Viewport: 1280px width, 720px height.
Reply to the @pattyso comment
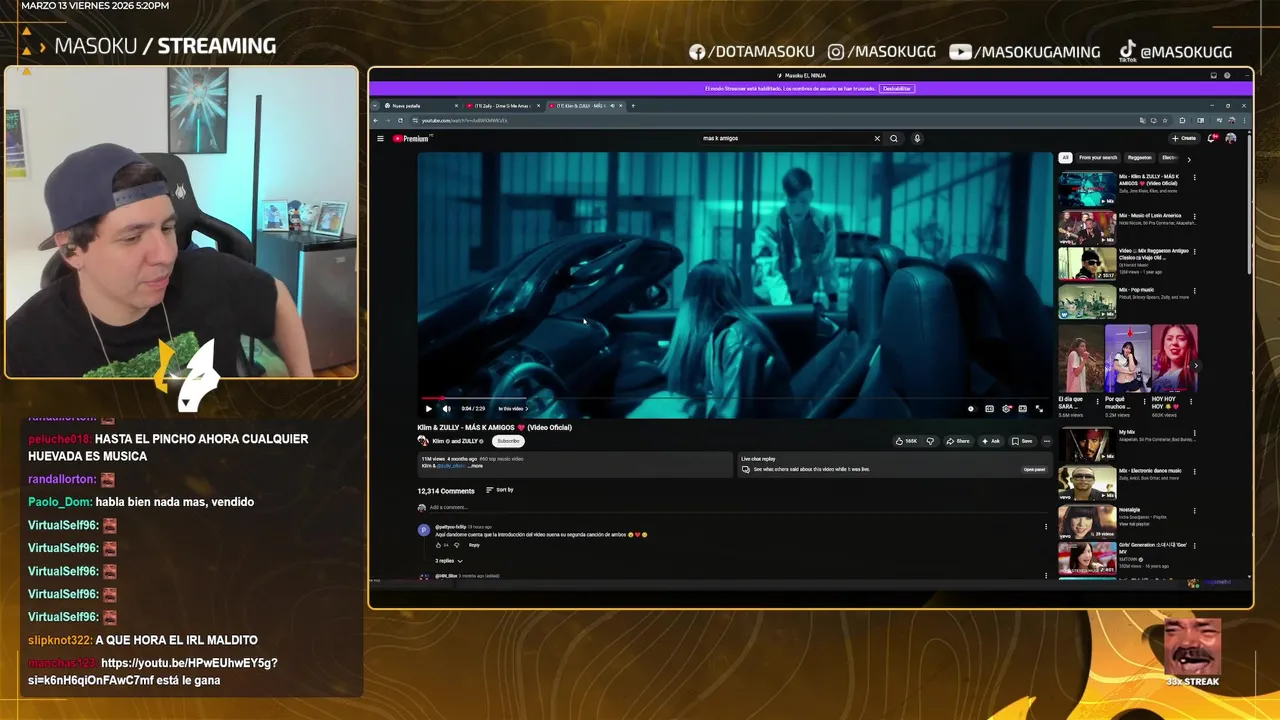click(x=474, y=545)
